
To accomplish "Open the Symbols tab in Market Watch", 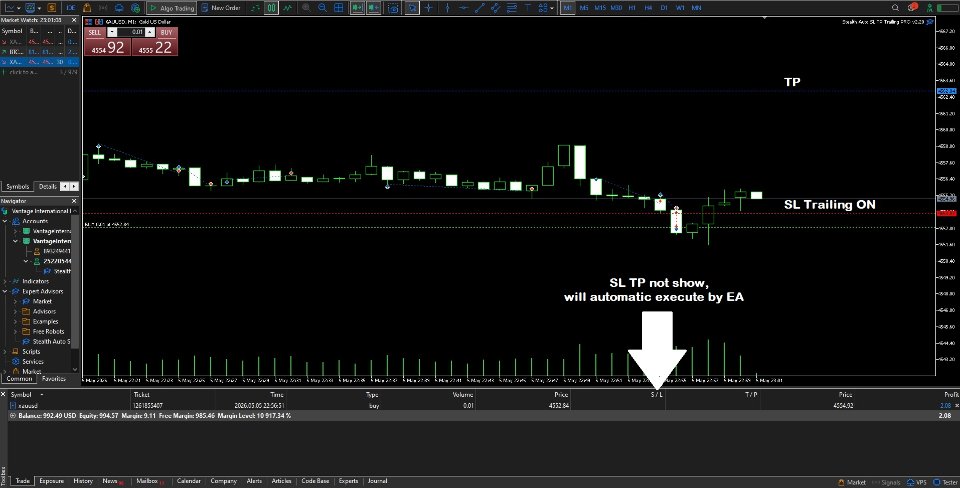I will [x=18, y=187].
